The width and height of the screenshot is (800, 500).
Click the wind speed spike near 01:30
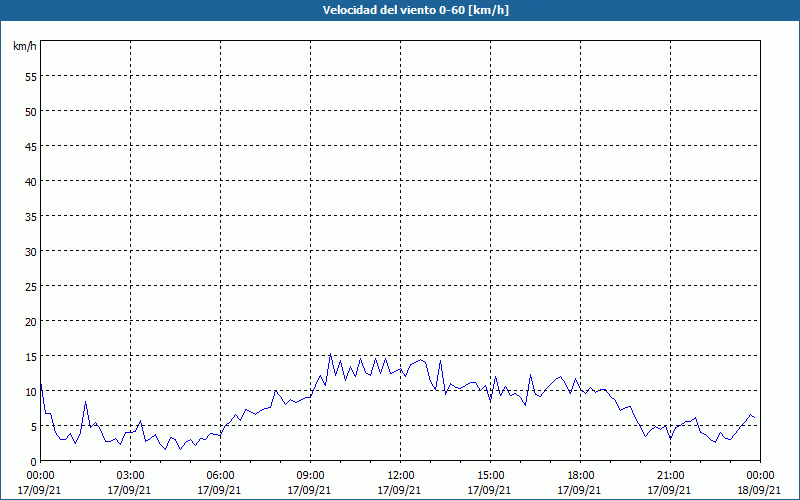point(86,402)
